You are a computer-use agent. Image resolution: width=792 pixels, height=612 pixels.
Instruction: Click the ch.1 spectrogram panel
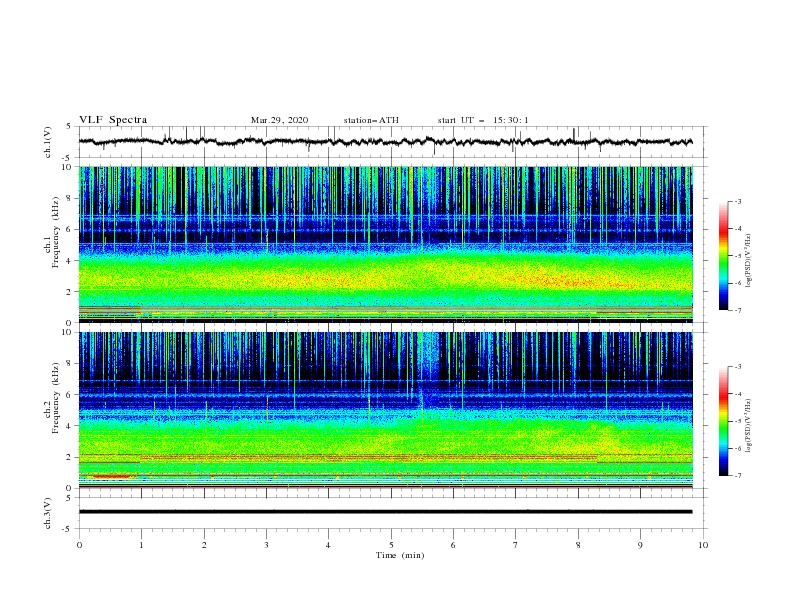(385, 244)
